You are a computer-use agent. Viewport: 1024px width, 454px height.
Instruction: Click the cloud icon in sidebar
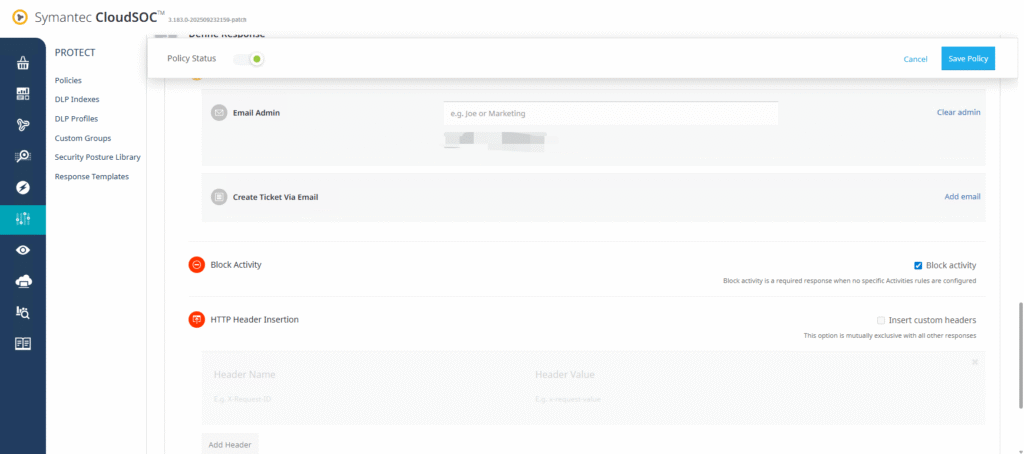(22, 281)
